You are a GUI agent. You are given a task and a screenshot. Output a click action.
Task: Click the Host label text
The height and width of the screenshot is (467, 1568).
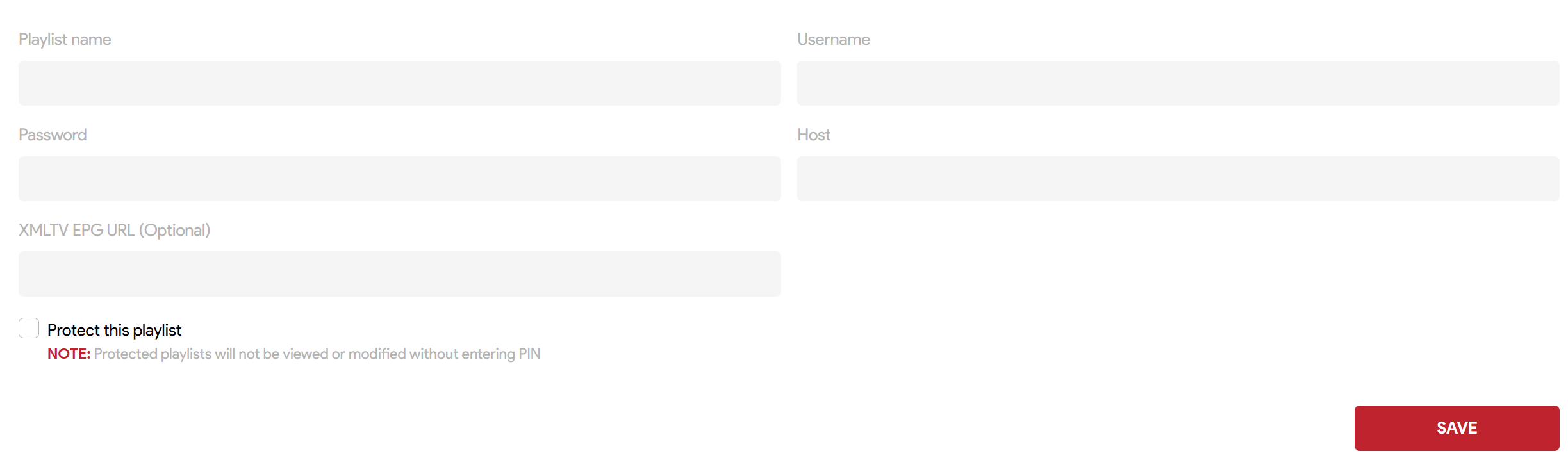click(813, 135)
